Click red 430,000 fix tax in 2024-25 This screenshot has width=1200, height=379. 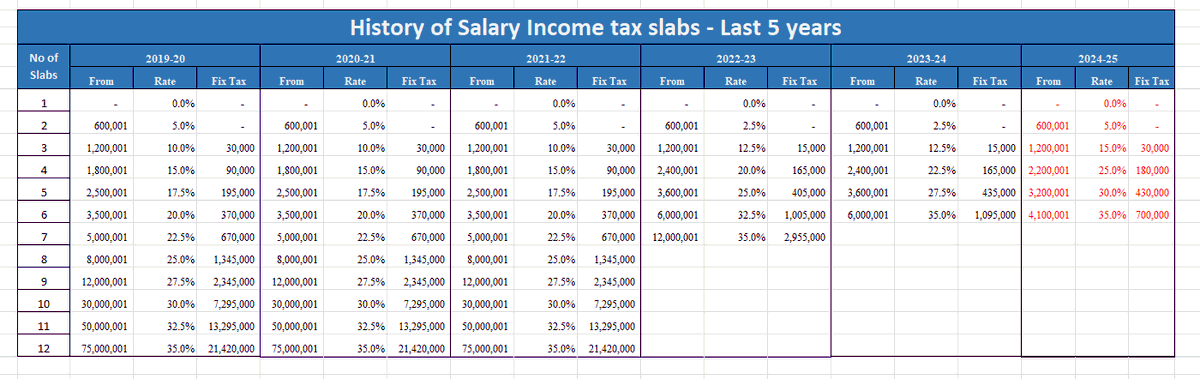[1152, 193]
